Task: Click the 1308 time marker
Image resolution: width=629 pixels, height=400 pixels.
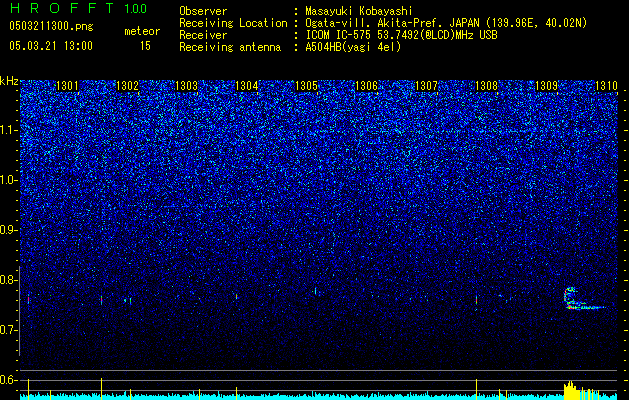Action: pos(486,86)
